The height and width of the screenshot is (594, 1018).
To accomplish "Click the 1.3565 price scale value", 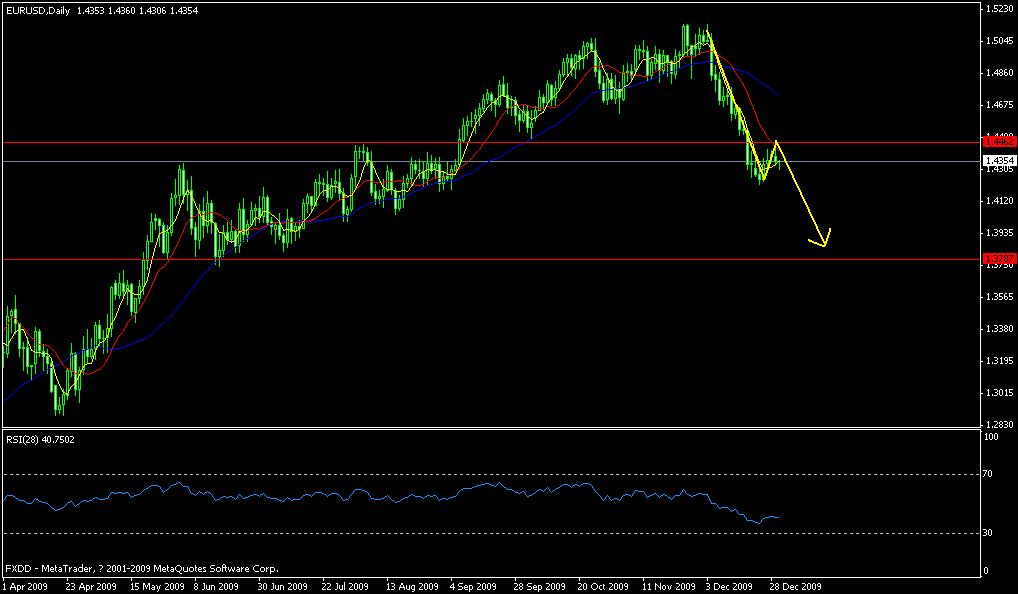I will click(1000, 297).
